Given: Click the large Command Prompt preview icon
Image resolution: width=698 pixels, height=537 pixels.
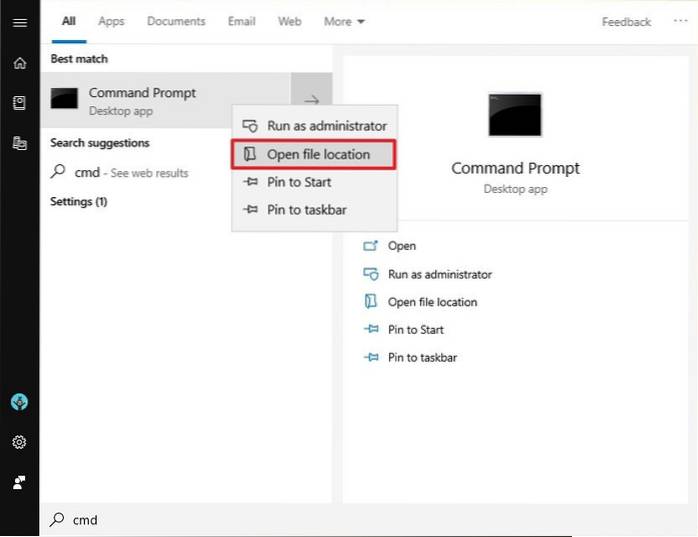Looking at the screenshot, I should point(515,115).
